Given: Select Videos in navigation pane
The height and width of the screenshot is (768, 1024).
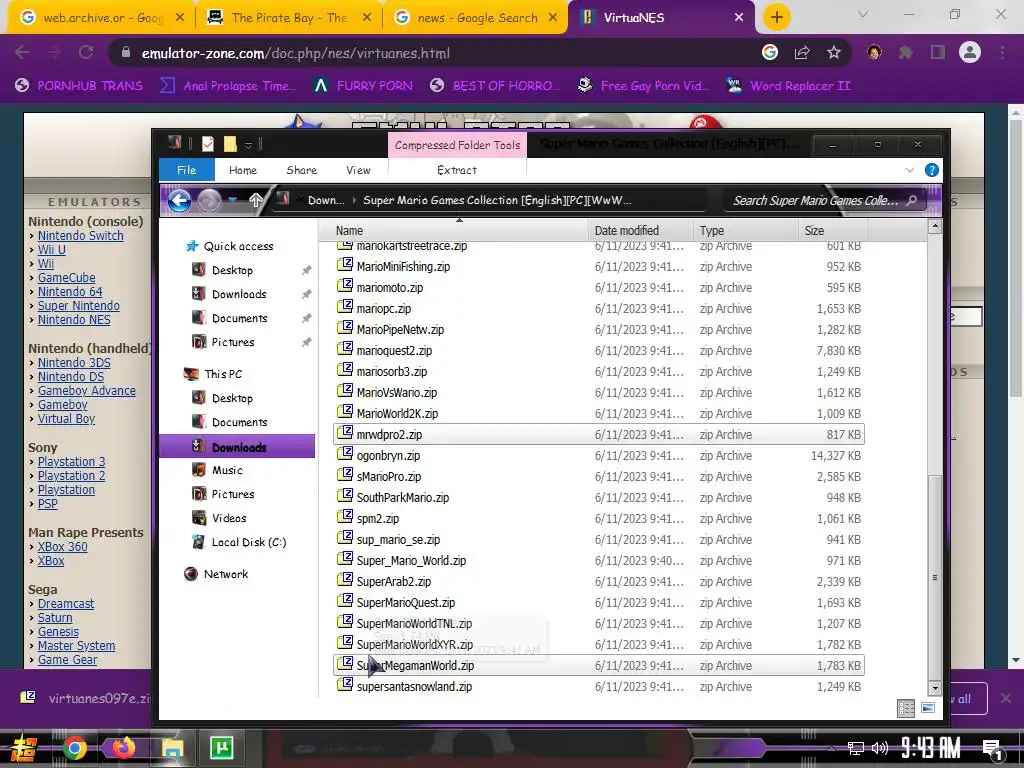Looking at the screenshot, I should (x=229, y=518).
